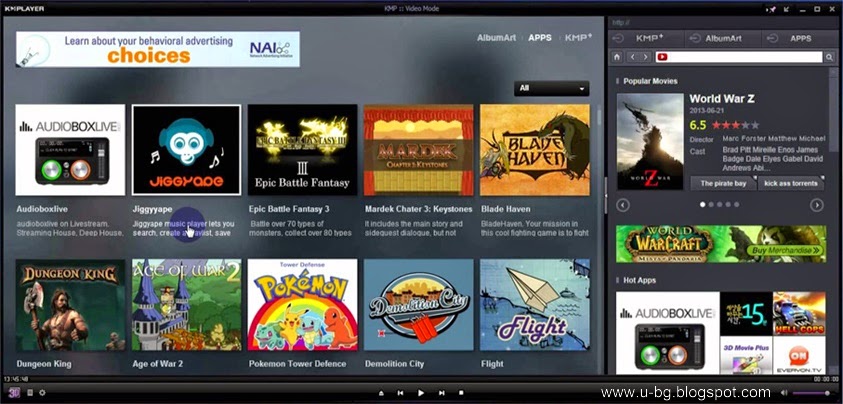Open the Demolition City tile
Image resolution: width=843 pixels, height=404 pixels.
point(419,304)
